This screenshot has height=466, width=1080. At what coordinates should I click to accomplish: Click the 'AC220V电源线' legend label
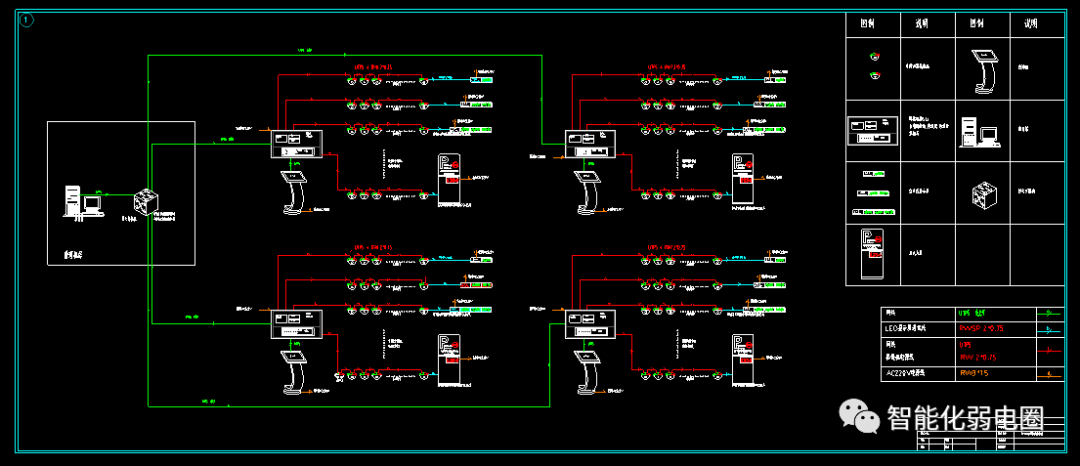[904, 374]
